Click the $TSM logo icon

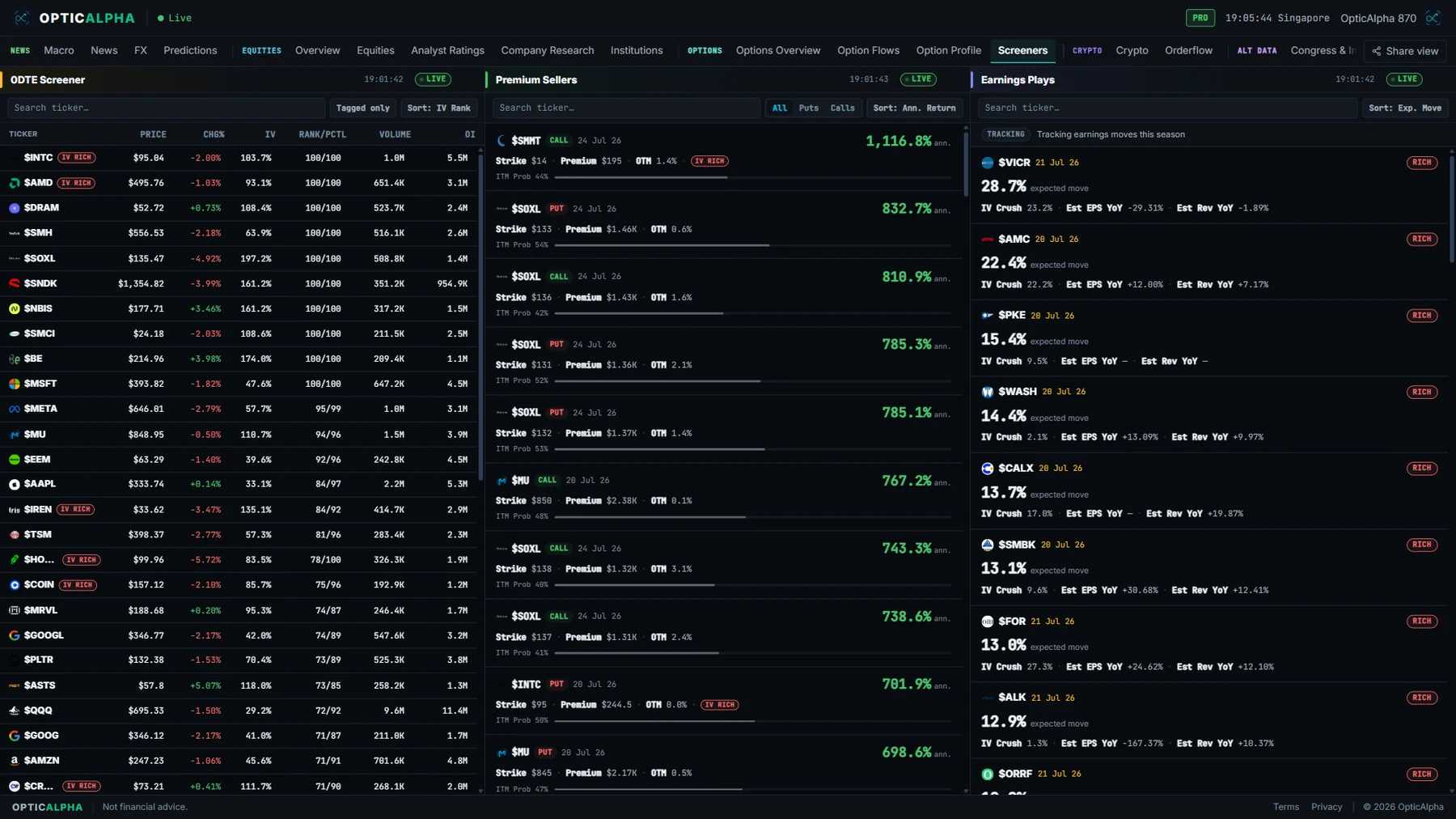15,535
